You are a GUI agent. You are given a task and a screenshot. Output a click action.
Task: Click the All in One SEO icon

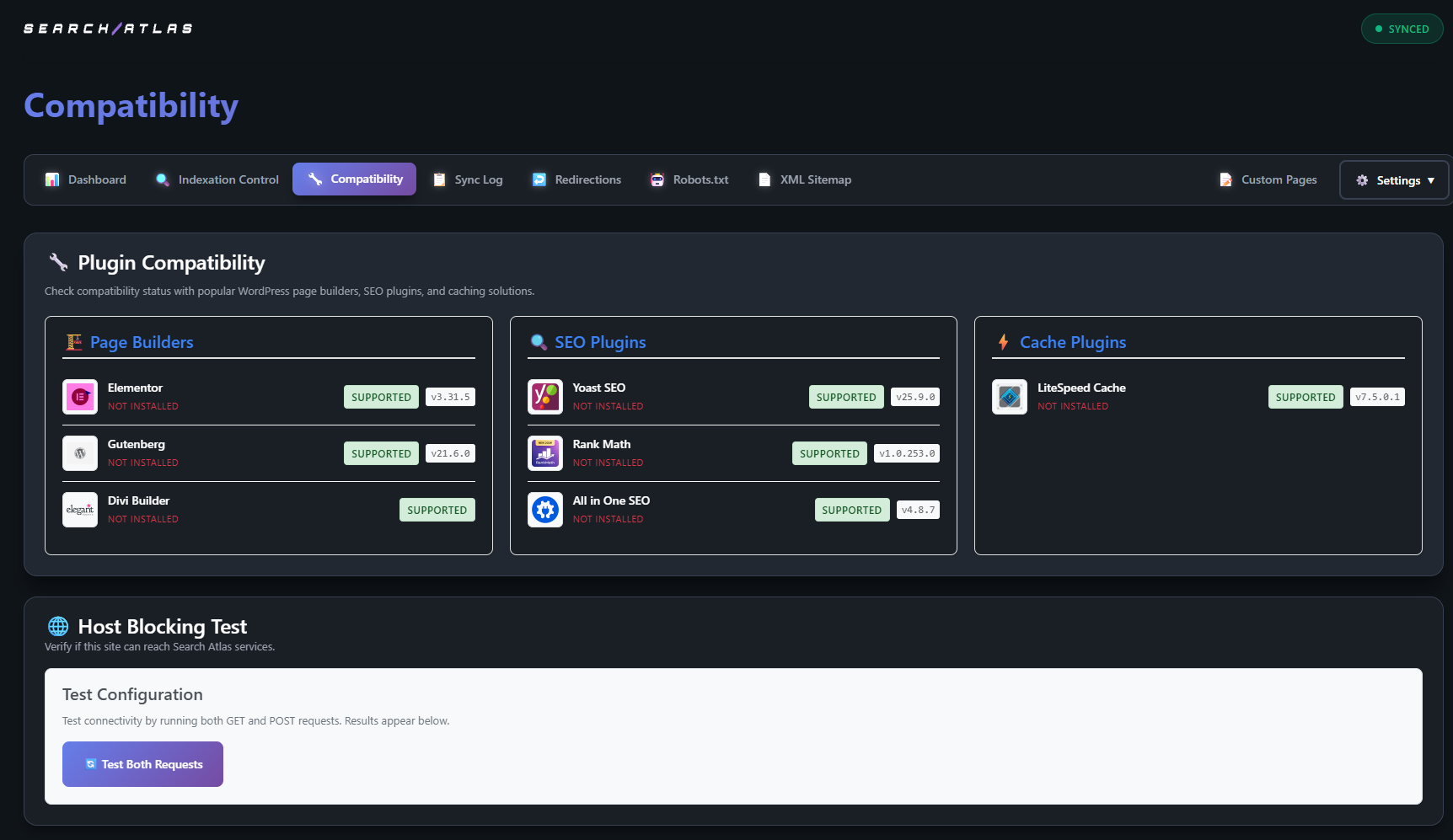545,510
